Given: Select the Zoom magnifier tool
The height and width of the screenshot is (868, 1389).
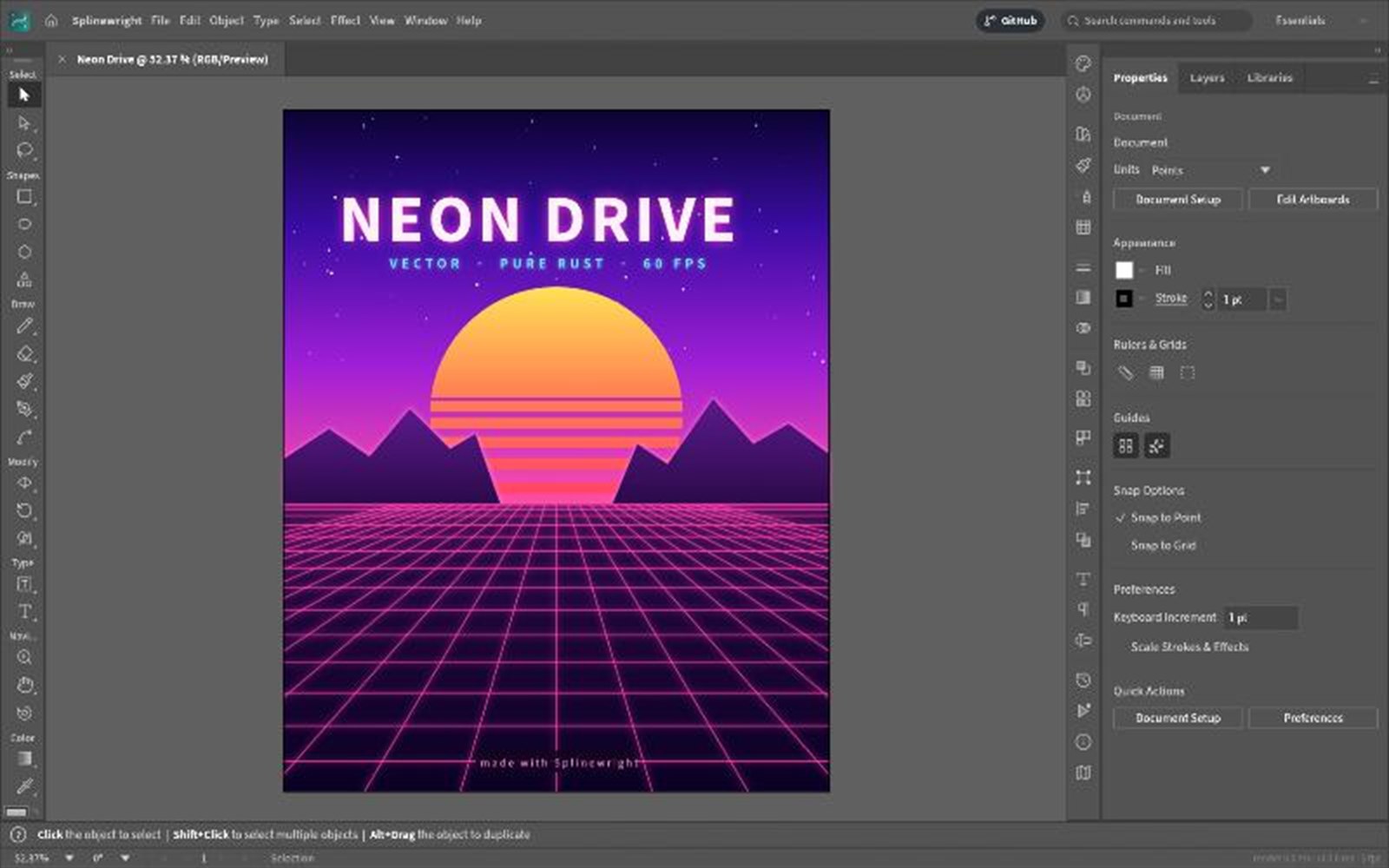Looking at the screenshot, I should click(x=24, y=658).
